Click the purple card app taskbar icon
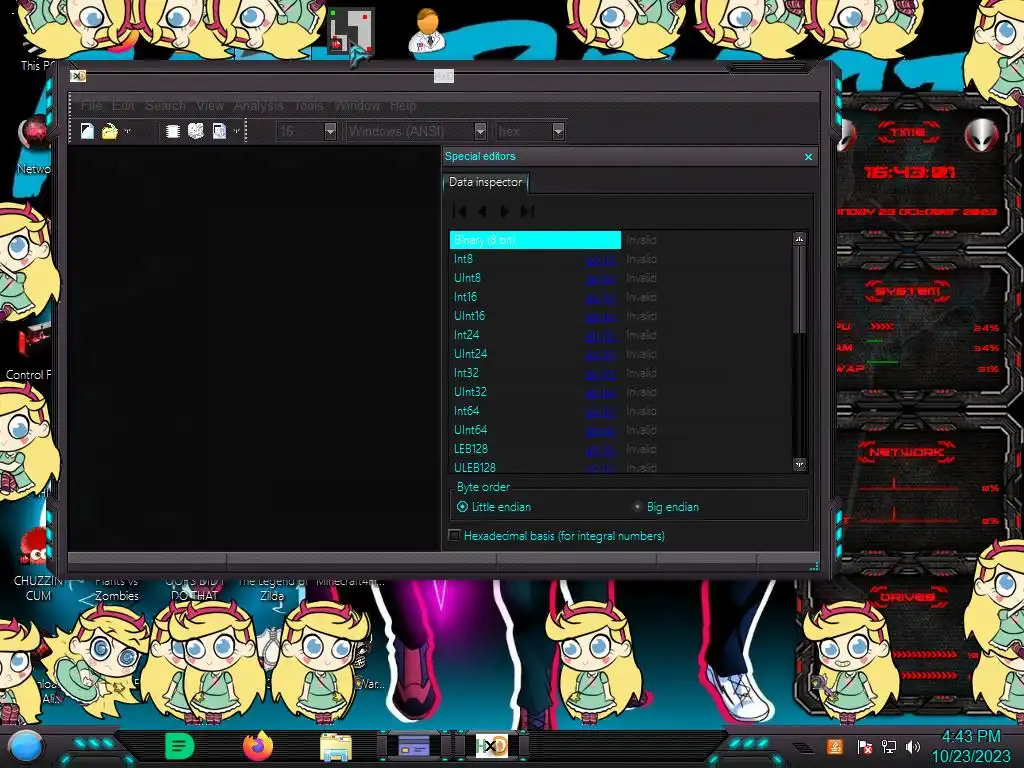The height and width of the screenshot is (768, 1024). click(x=413, y=746)
